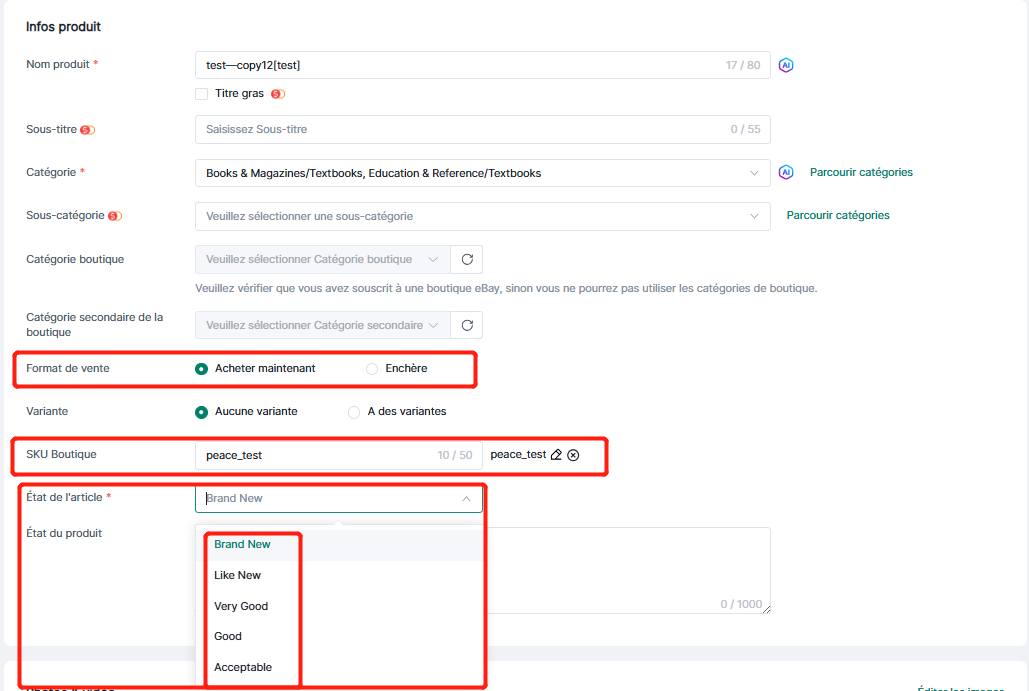This screenshot has height=691, width=1029.
Task: Expand the Sous-catégorie dropdown
Action: pyautogui.click(x=482, y=216)
